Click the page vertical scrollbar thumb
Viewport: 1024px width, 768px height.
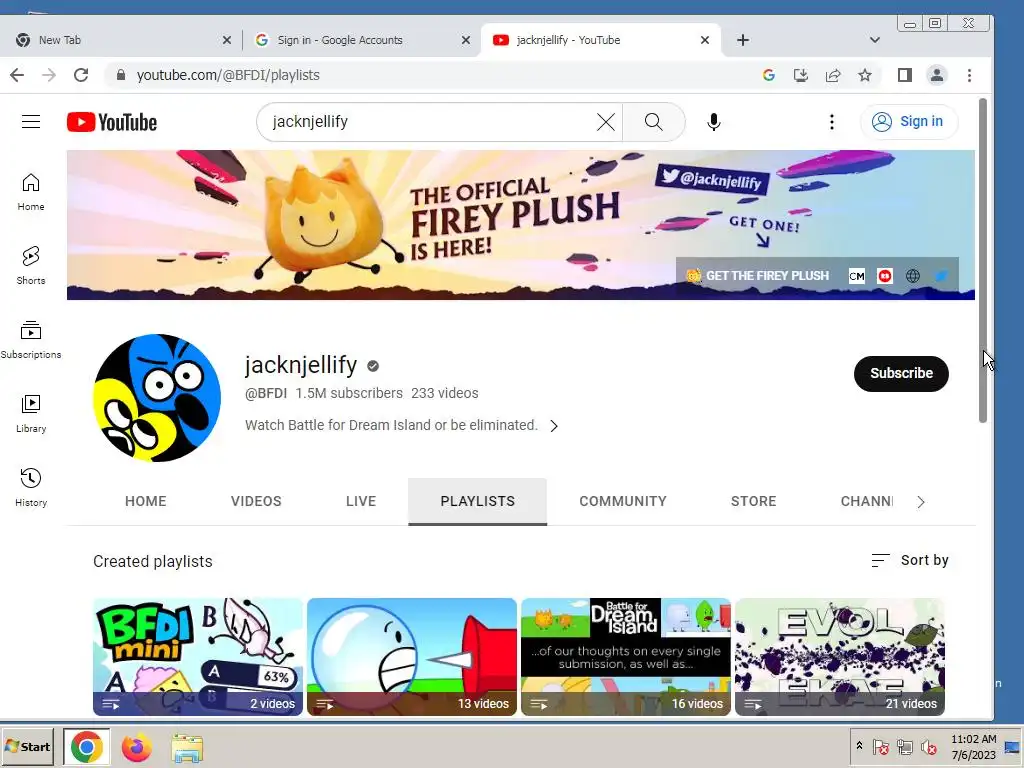(x=982, y=260)
